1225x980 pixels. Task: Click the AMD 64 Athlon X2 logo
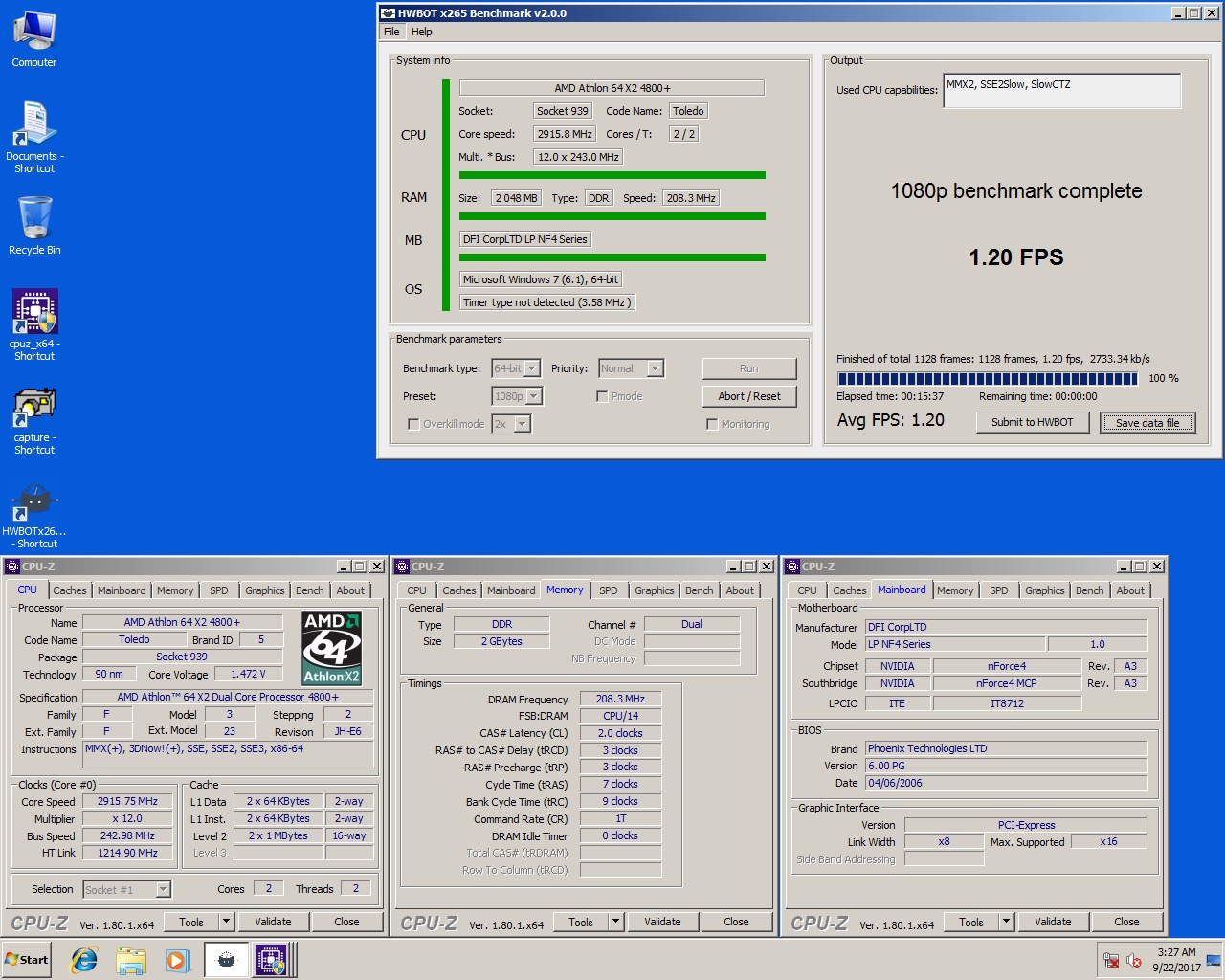tap(331, 648)
